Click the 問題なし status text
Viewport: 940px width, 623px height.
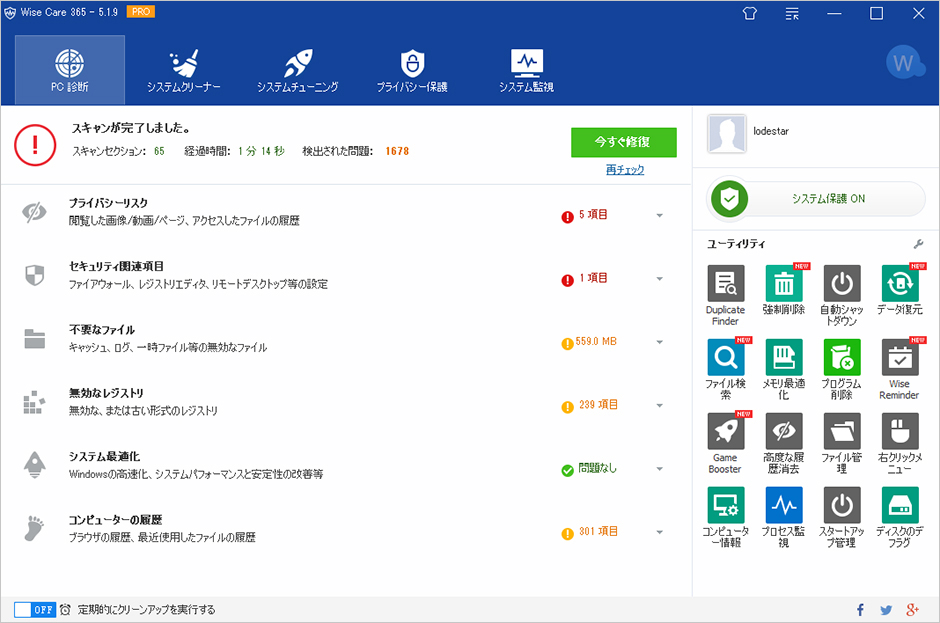tap(597, 468)
